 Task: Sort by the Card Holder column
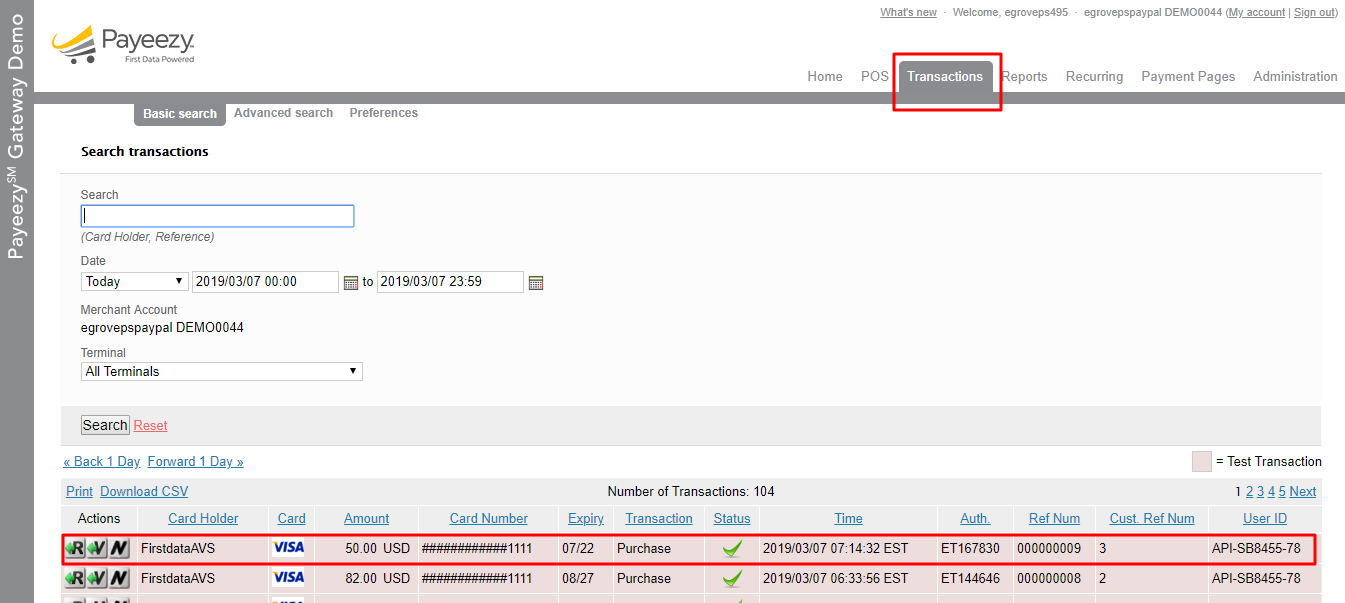click(x=203, y=518)
